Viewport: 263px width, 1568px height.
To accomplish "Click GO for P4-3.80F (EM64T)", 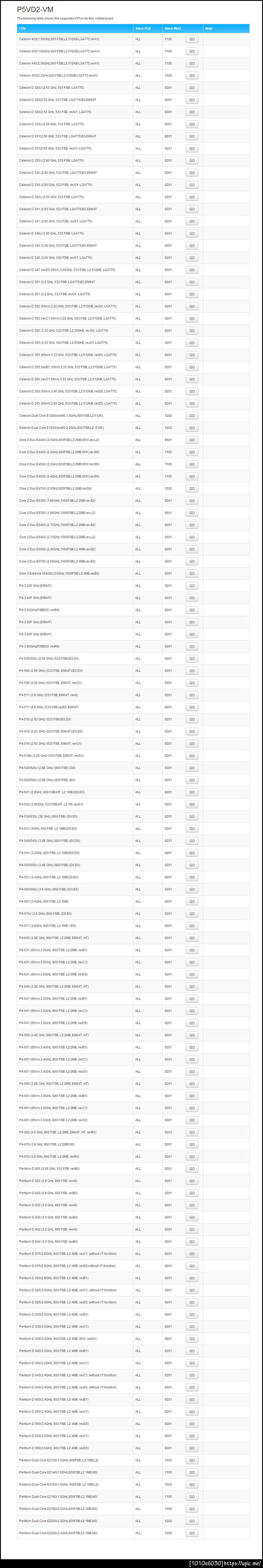I will point(192,634).
